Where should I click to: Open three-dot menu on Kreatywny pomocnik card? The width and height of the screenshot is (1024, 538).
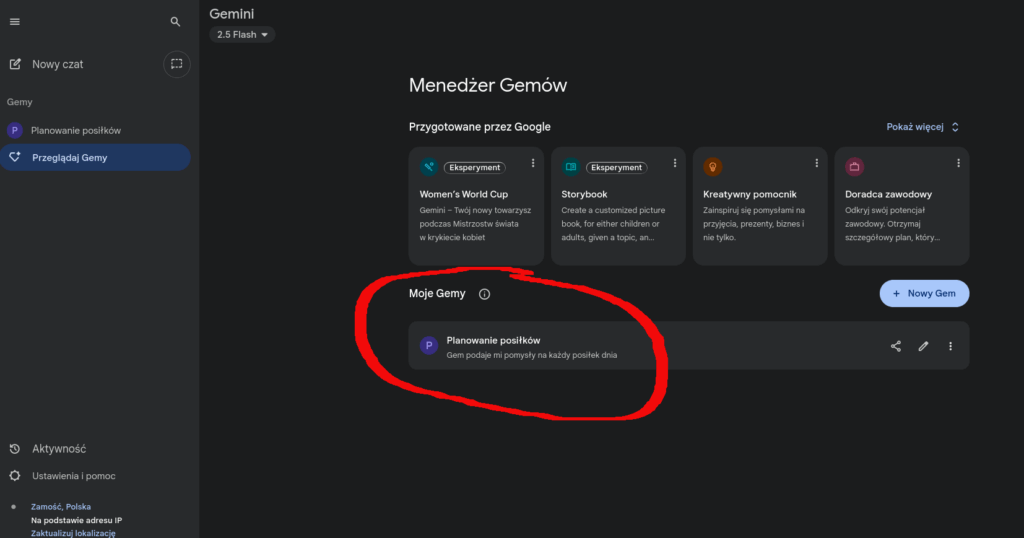click(817, 163)
